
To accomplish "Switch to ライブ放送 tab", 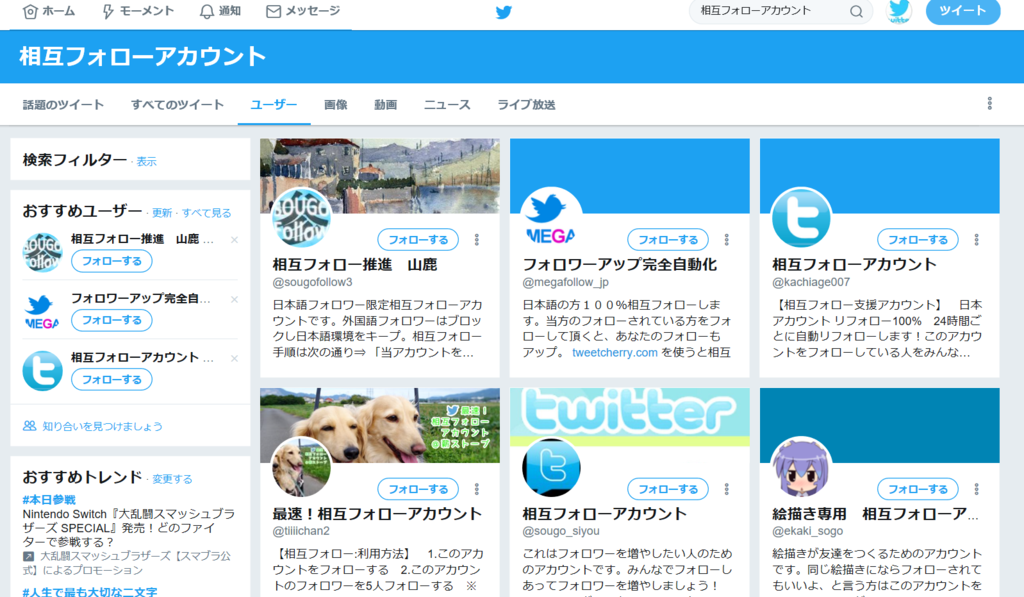I will (526, 105).
